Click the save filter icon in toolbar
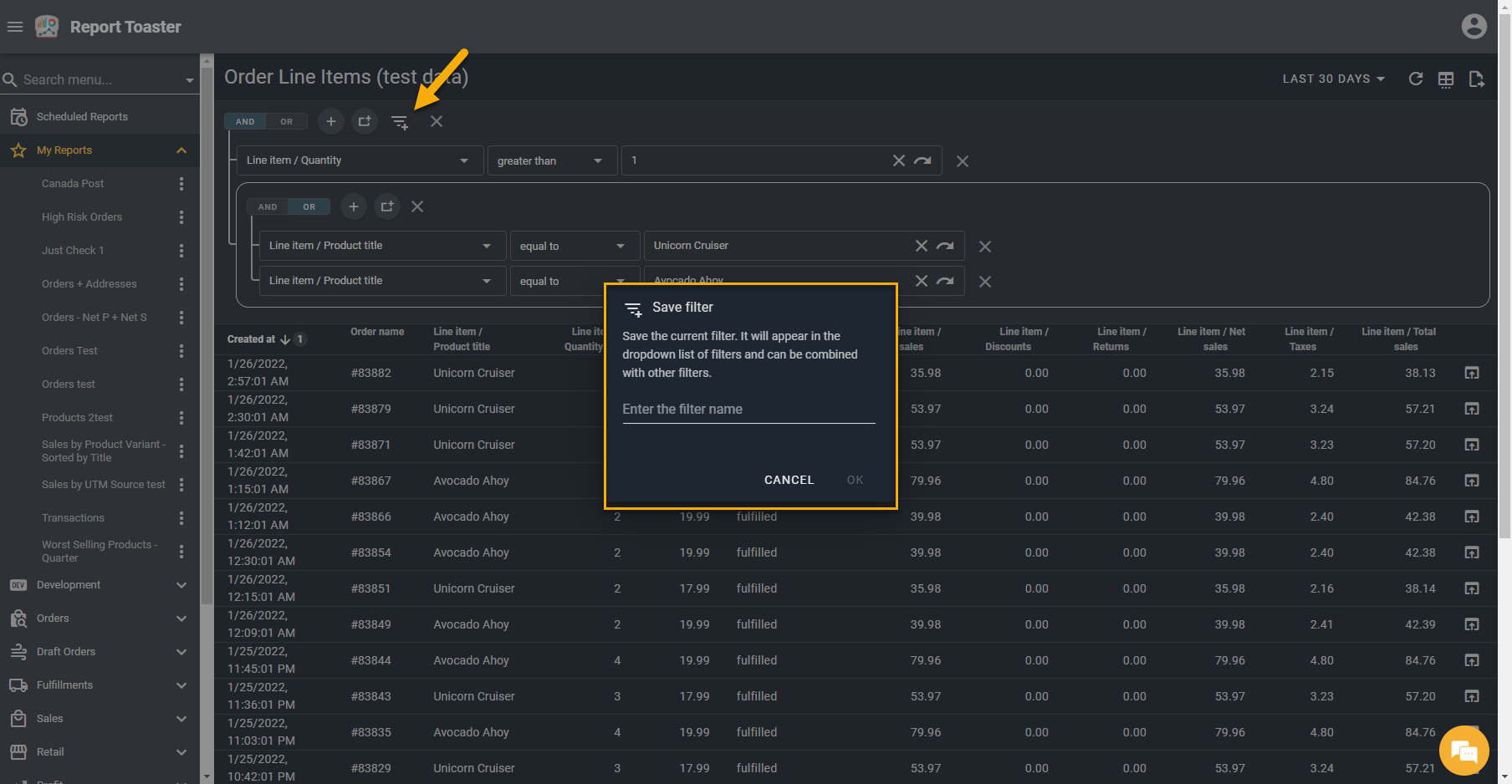The height and width of the screenshot is (784, 1512). [x=400, y=122]
